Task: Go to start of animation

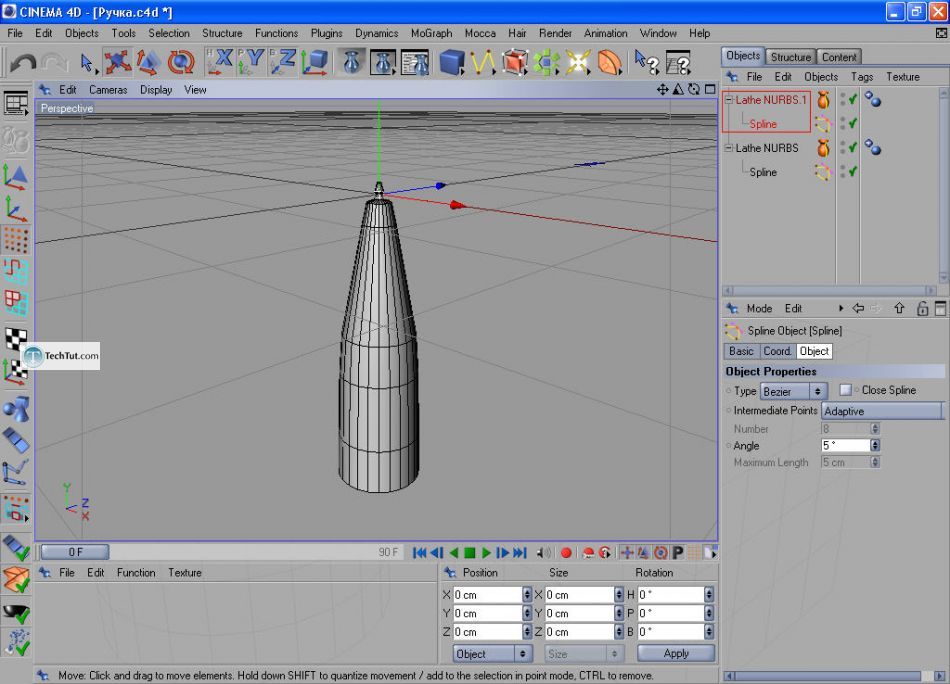Action: point(419,553)
